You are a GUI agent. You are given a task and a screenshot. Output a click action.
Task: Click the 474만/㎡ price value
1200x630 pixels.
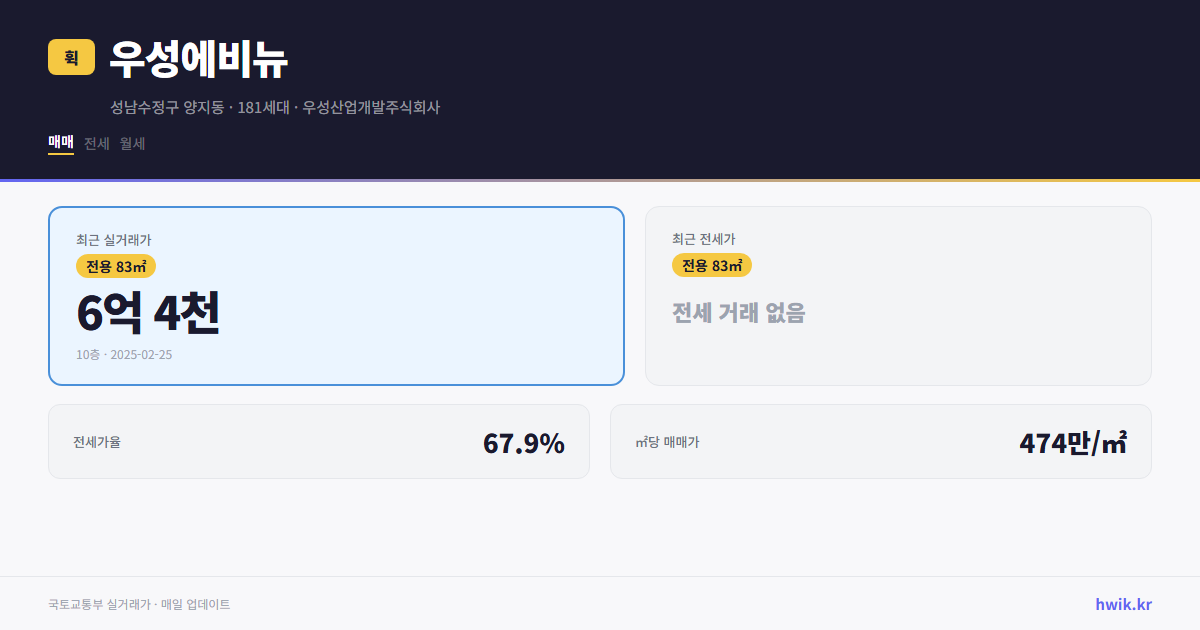pos(1072,440)
